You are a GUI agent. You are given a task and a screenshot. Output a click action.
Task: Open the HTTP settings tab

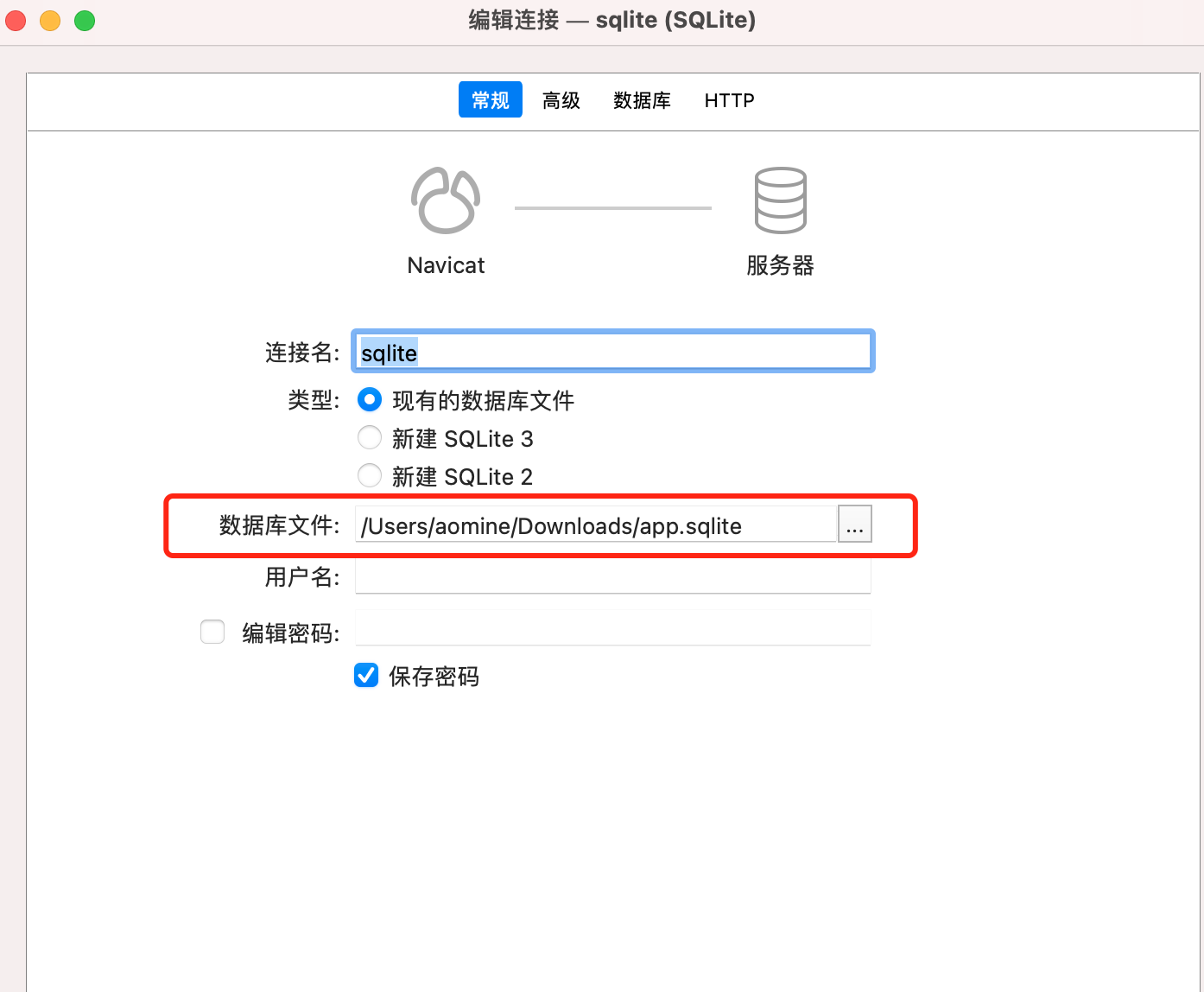[x=729, y=100]
